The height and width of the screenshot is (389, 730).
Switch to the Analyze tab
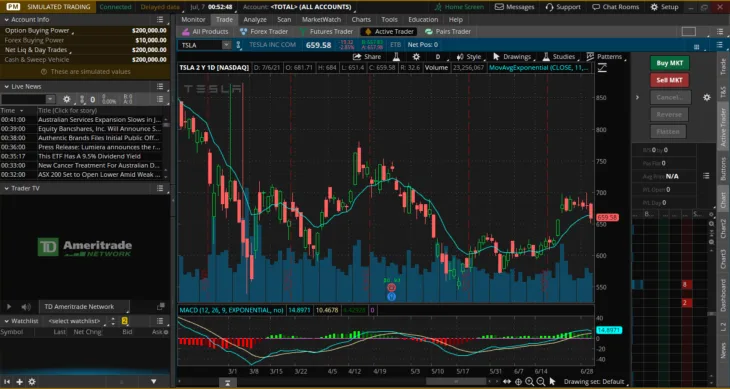click(x=255, y=20)
